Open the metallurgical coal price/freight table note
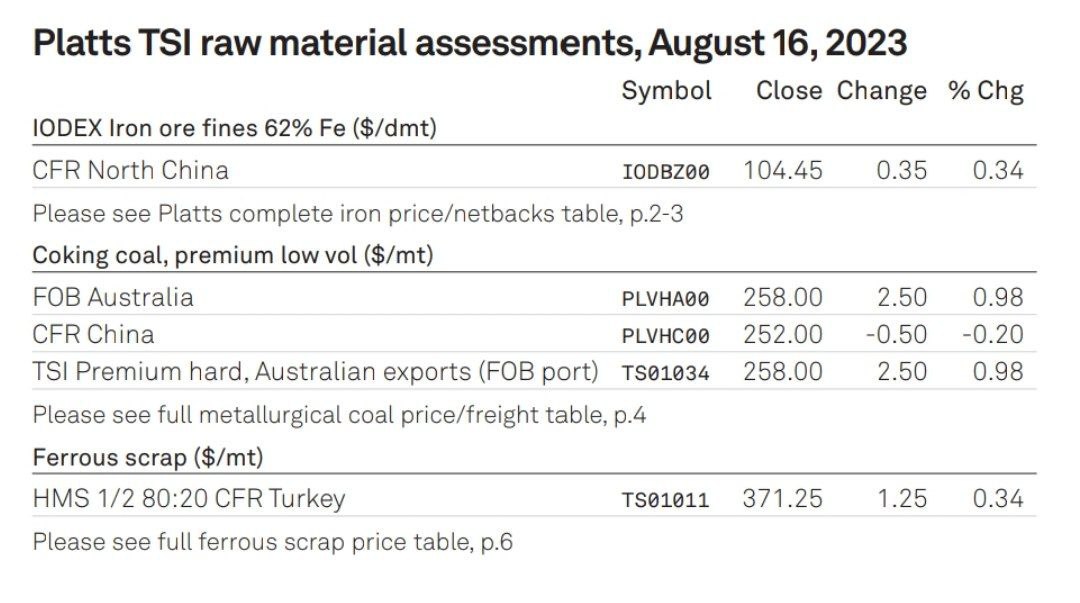 point(339,414)
